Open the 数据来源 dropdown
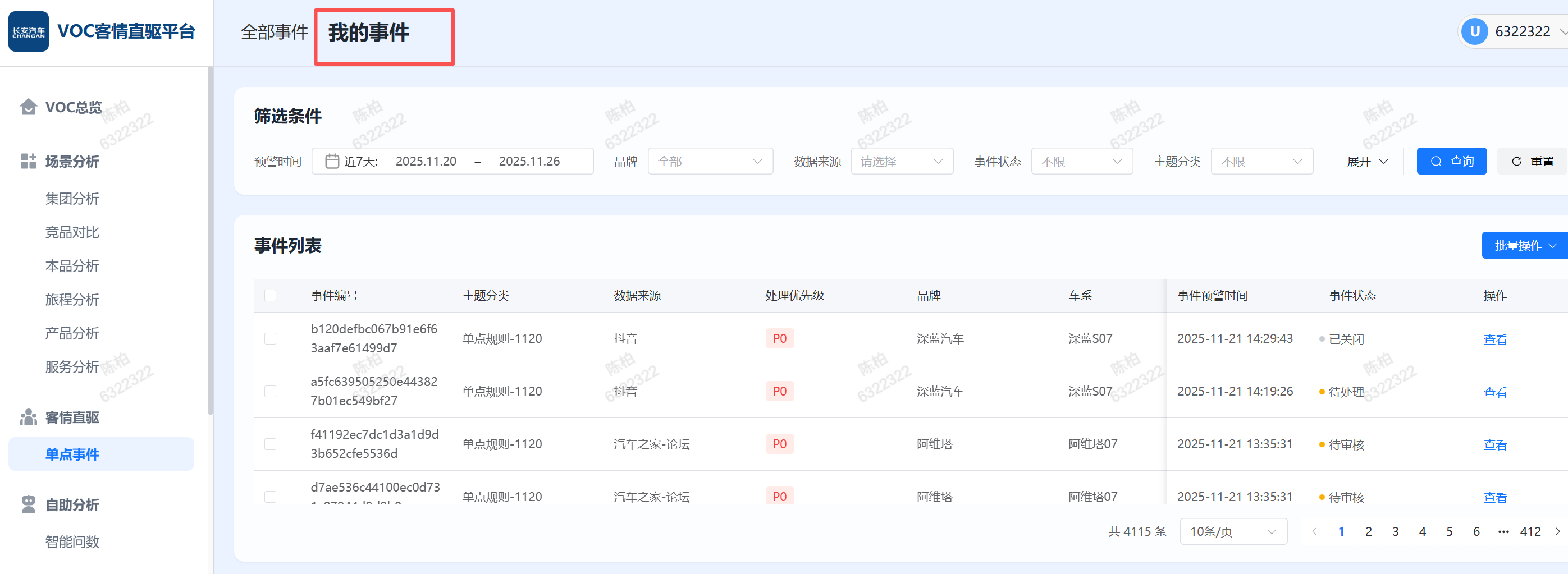This screenshot has height=574, width=1568. (902, 161)
